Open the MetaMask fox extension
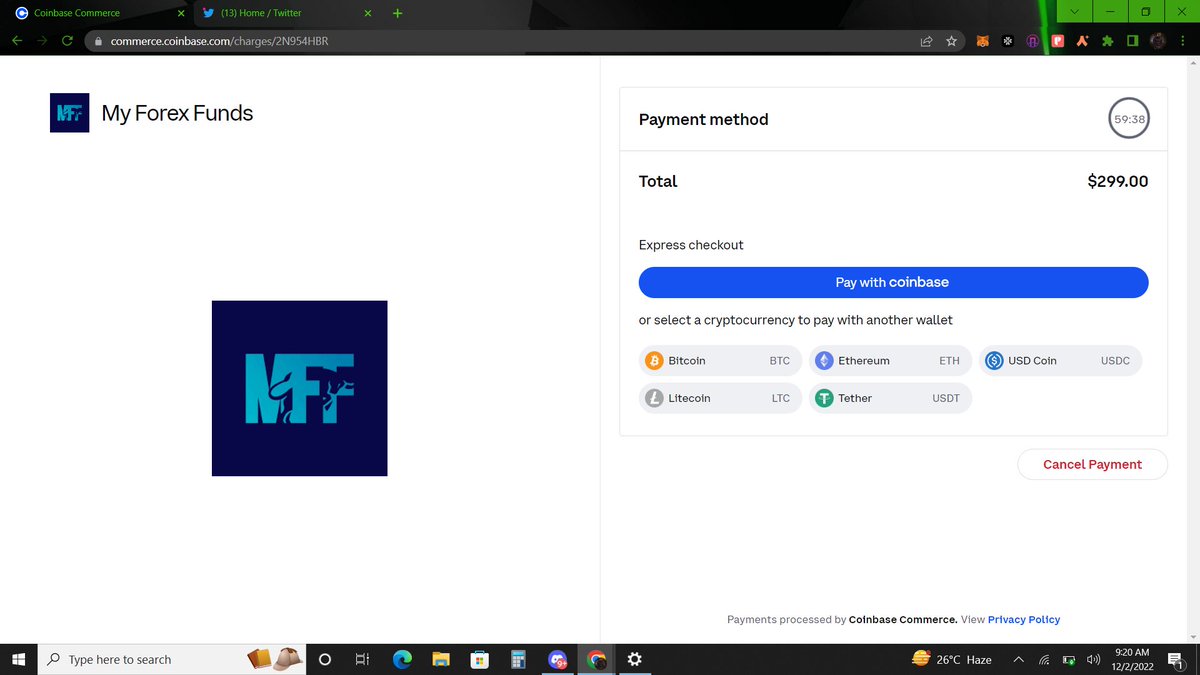Viewport: 1200px width, 675px height. [x=984, y=41]
